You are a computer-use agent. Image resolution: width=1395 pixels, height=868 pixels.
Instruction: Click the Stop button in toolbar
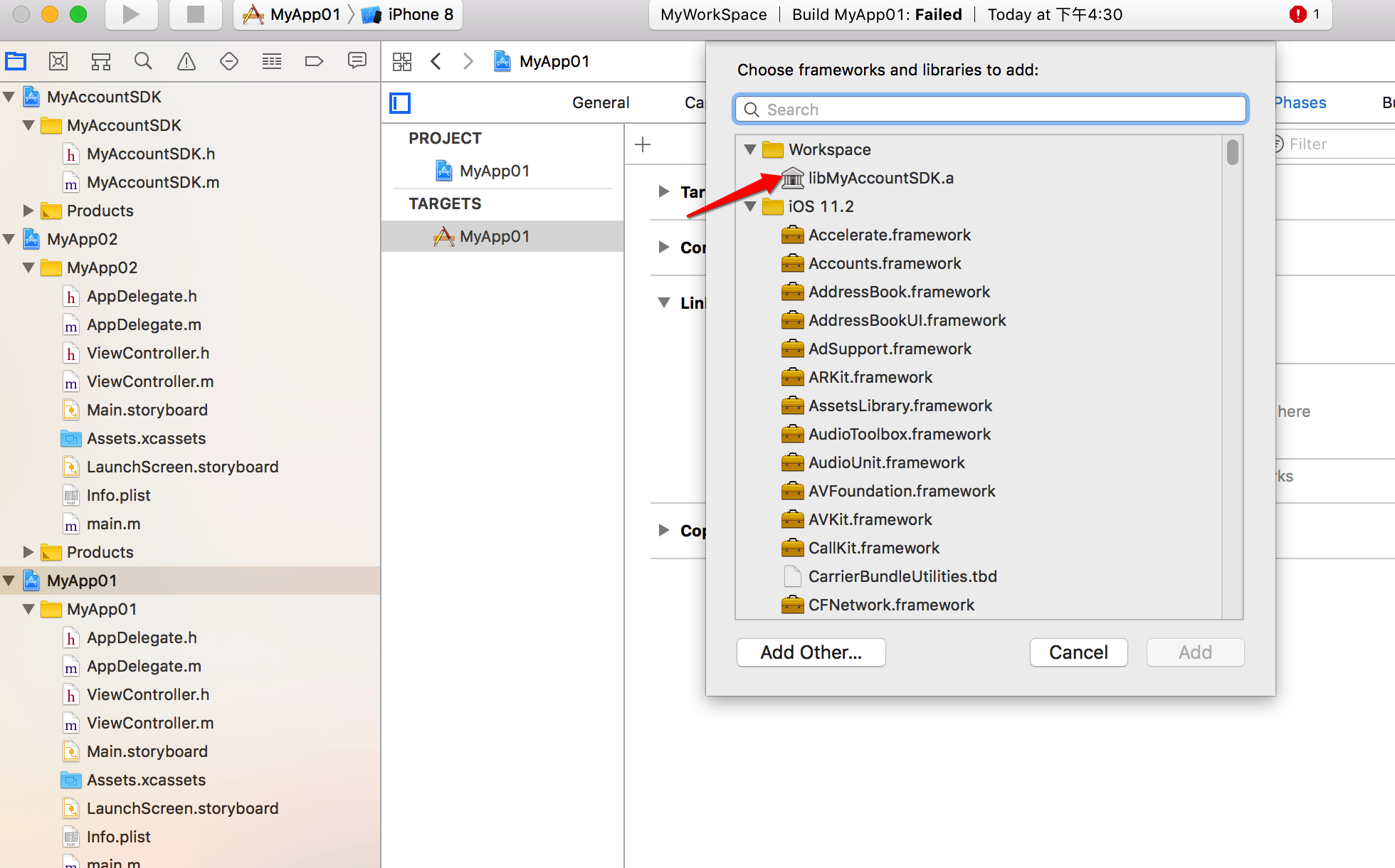click(195, 14)
